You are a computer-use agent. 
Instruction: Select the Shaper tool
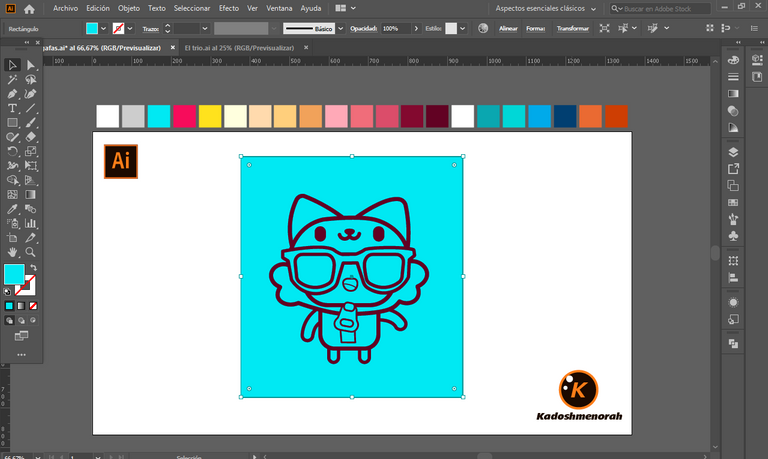point(12,137)
